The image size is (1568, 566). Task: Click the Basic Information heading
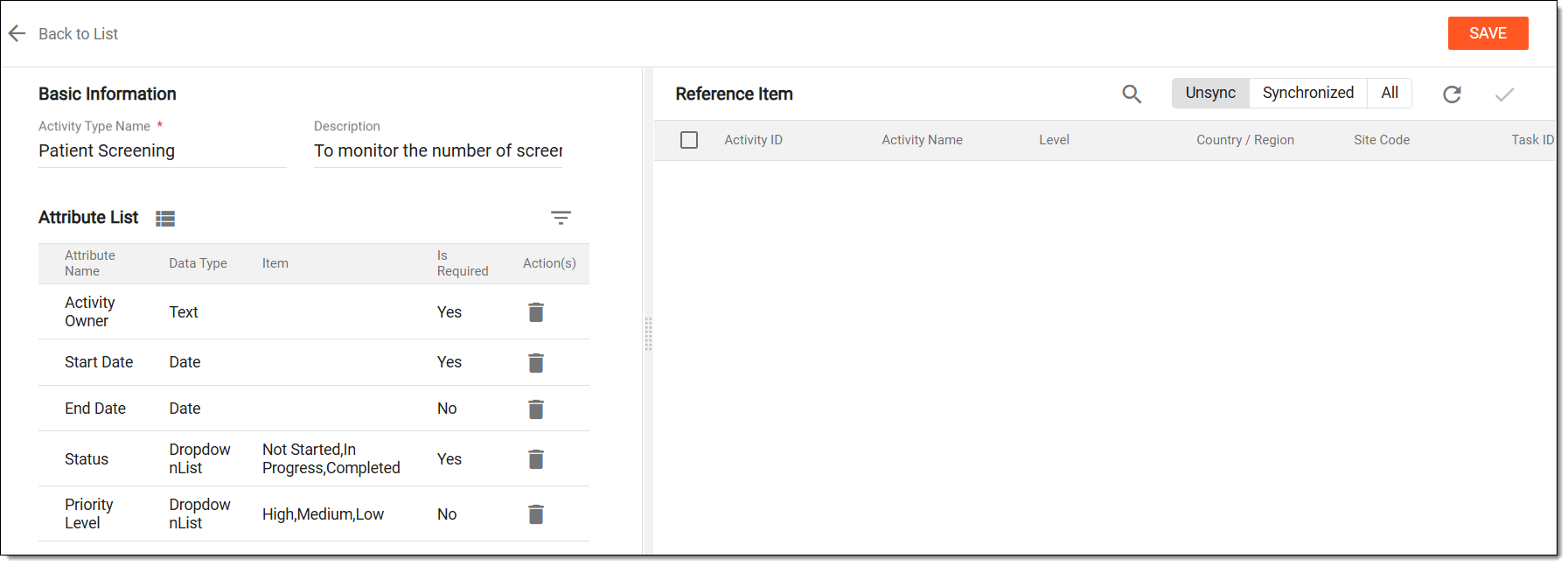point(108,94)
